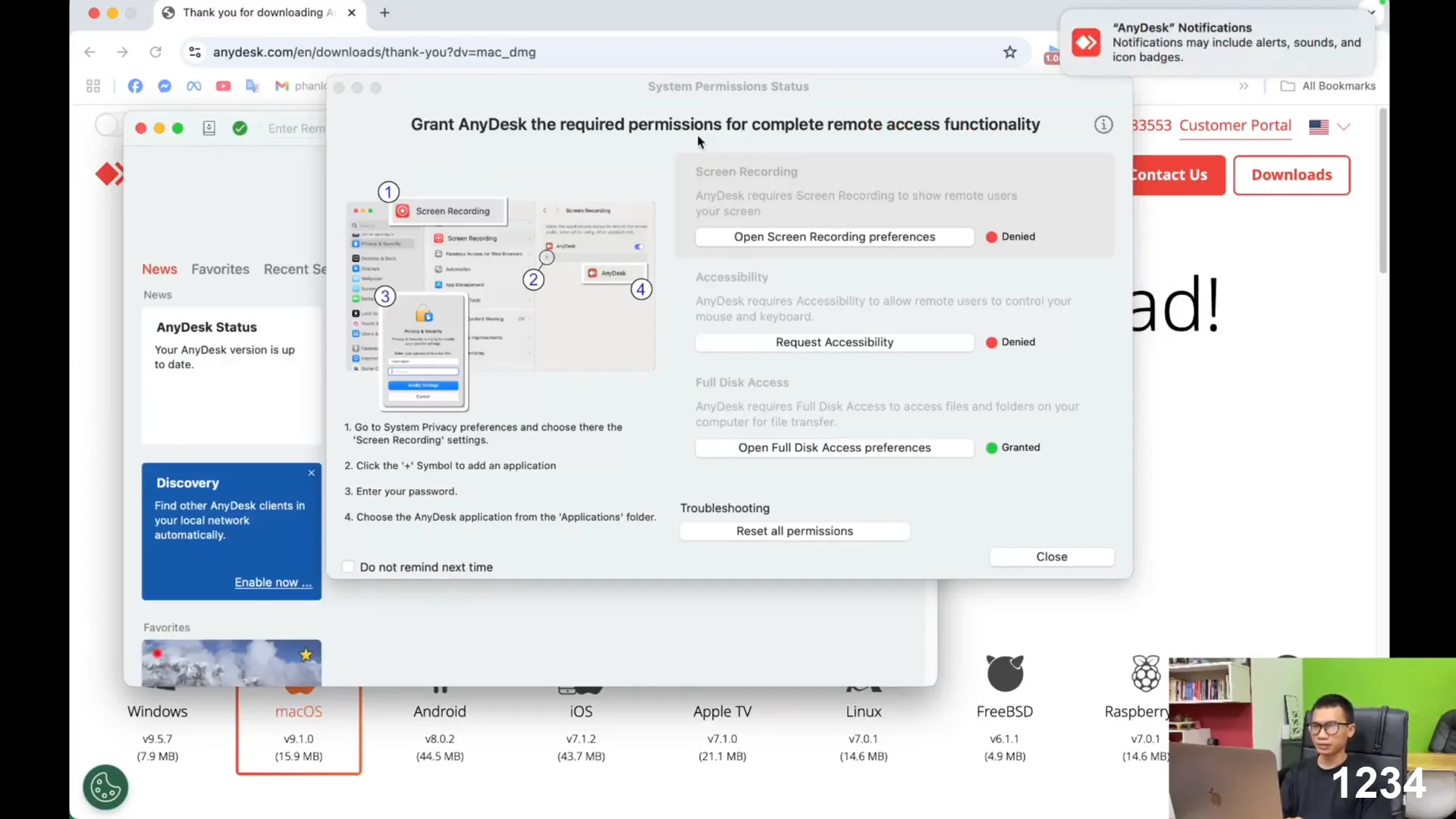The width and height of the screenshot is (1456, 819).
Task: Click Request Accessibility button
Action: (834, 342)
